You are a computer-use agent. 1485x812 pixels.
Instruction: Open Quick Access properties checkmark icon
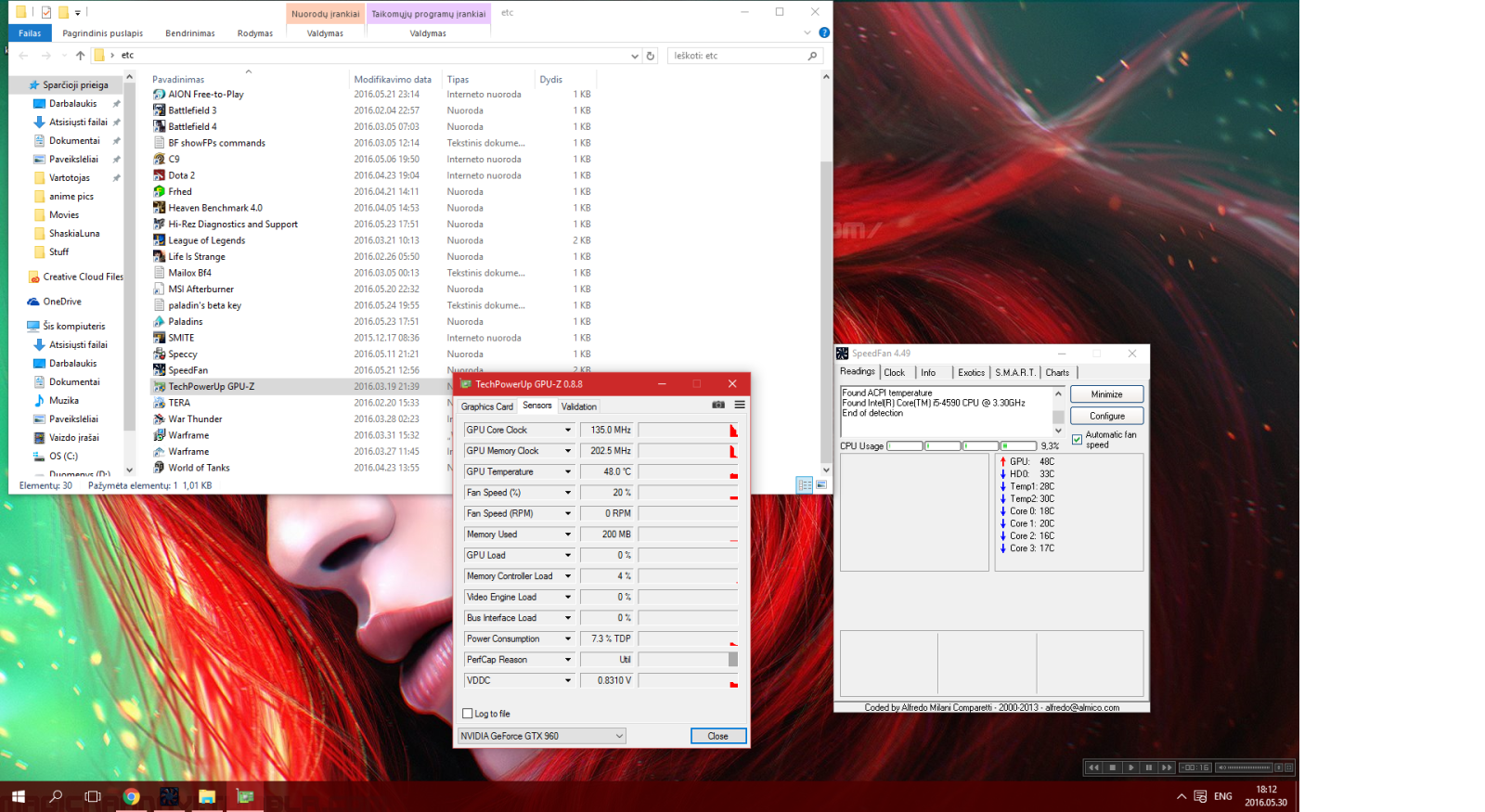(45, 12)
